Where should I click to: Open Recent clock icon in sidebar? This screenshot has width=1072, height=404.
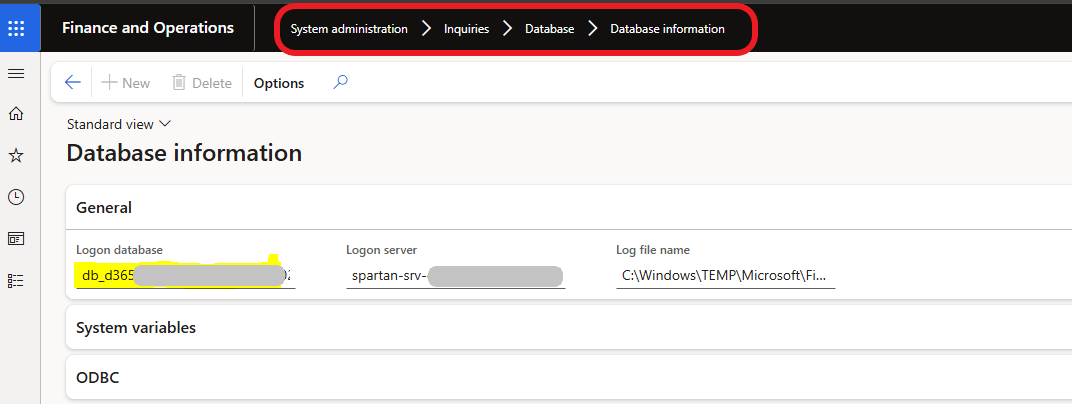tap(16, 198)
